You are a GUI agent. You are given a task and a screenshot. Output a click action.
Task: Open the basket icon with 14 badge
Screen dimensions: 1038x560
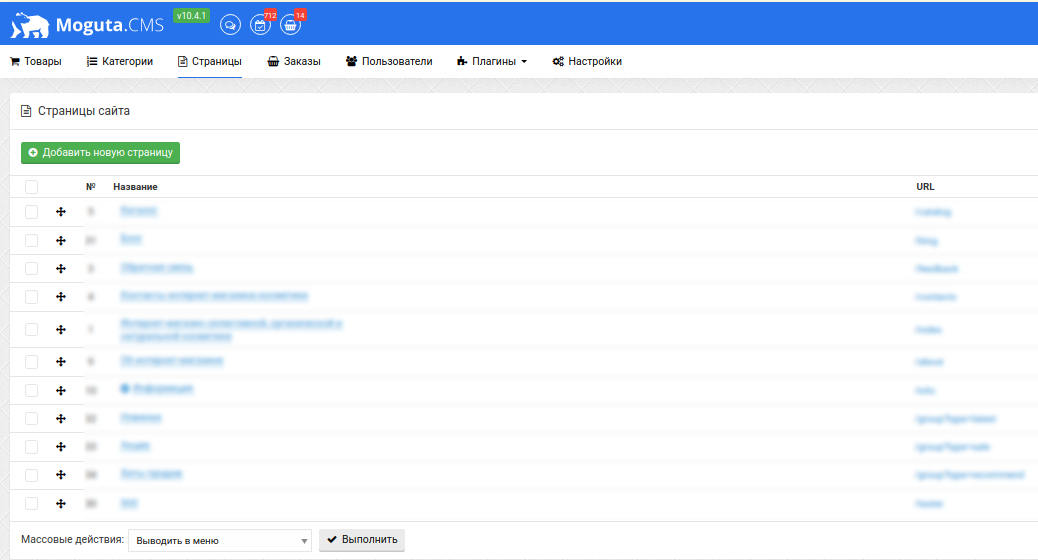point(290,25)
